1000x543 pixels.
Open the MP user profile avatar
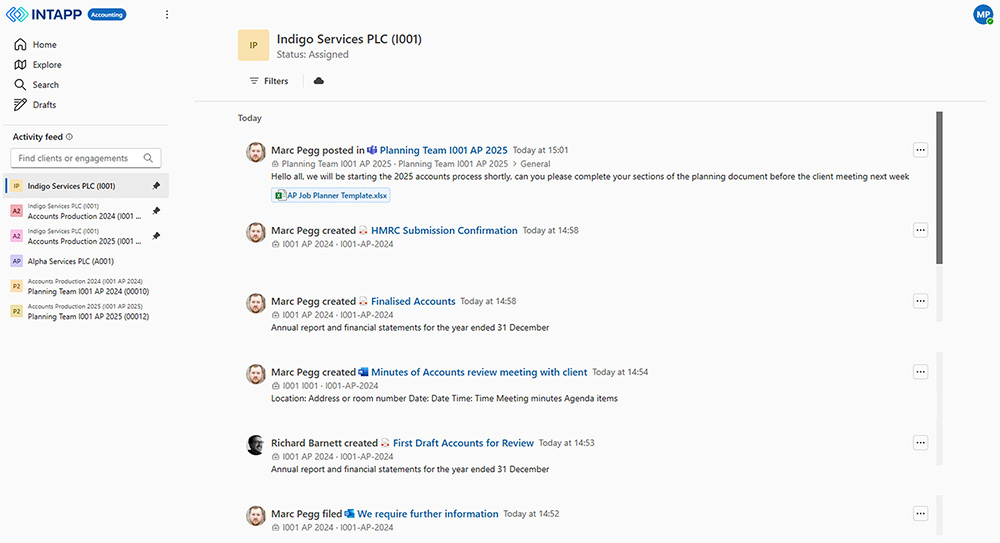coord(982,14)
